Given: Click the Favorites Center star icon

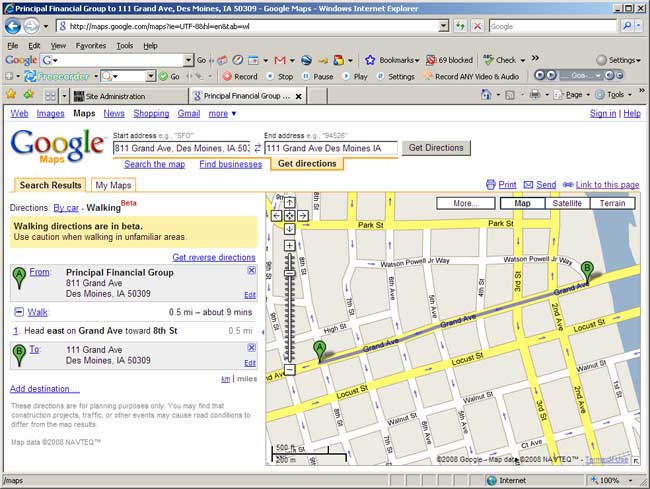Looking at the screenshot, I should click(x=11, y=95).
